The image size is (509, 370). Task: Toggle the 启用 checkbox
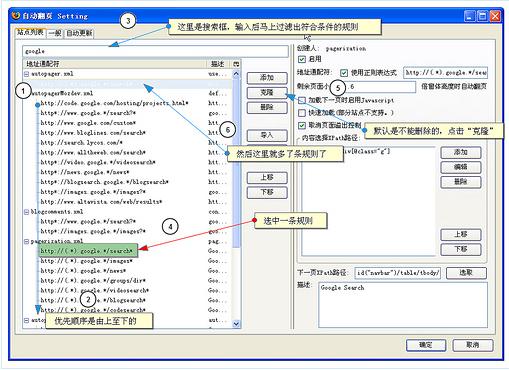302,59
